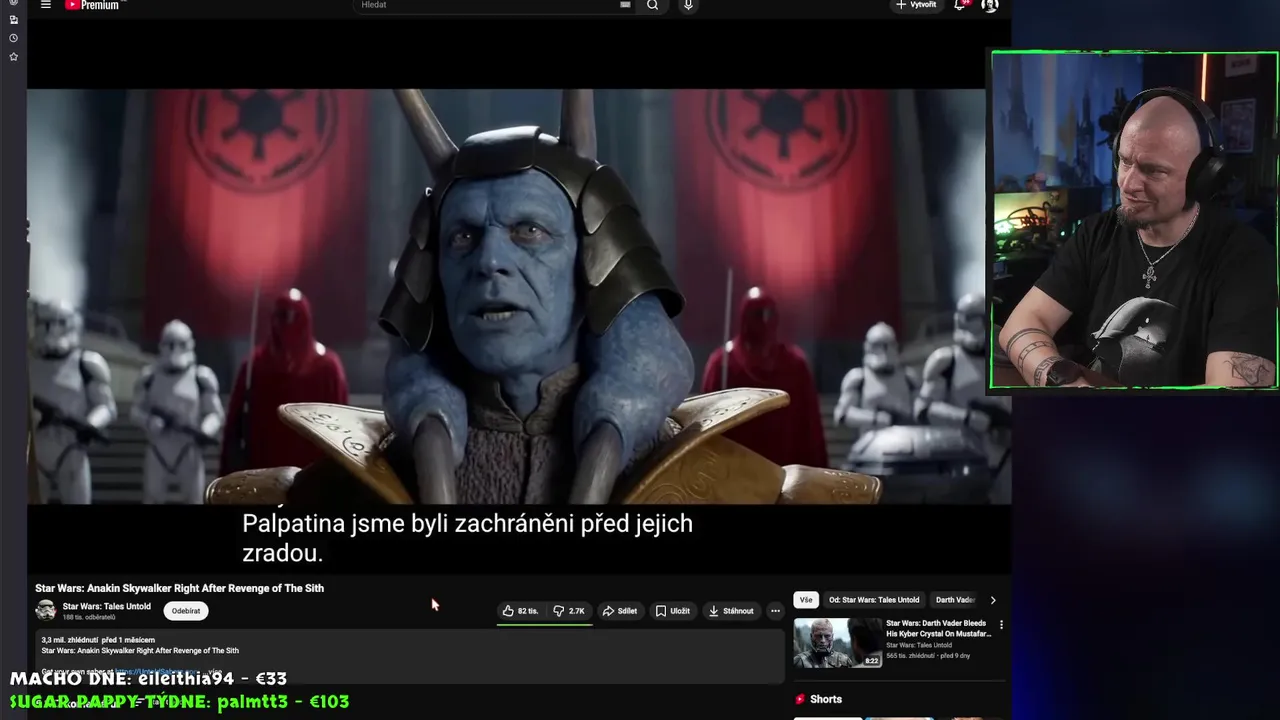
Task: Like the video (82 tis.)
Action: pyautogui.click(x=521, y=611)
